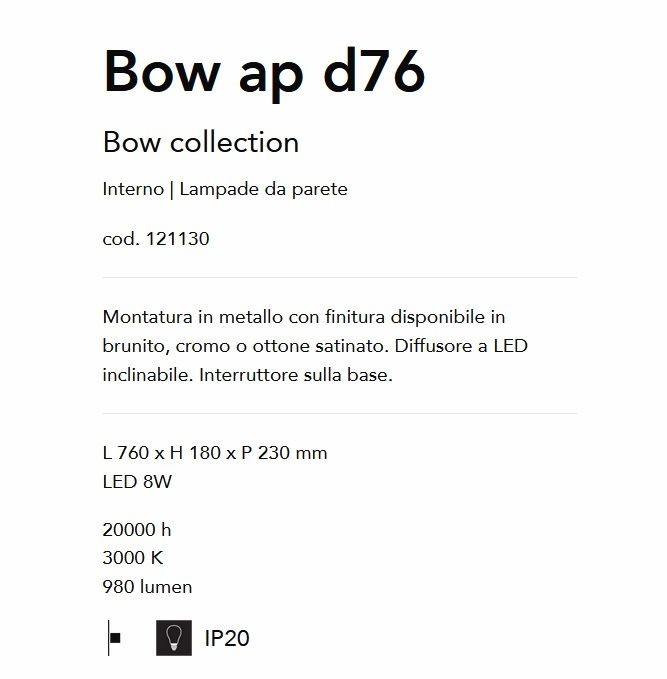Click the wall-mount installation icon

point(115,637)
